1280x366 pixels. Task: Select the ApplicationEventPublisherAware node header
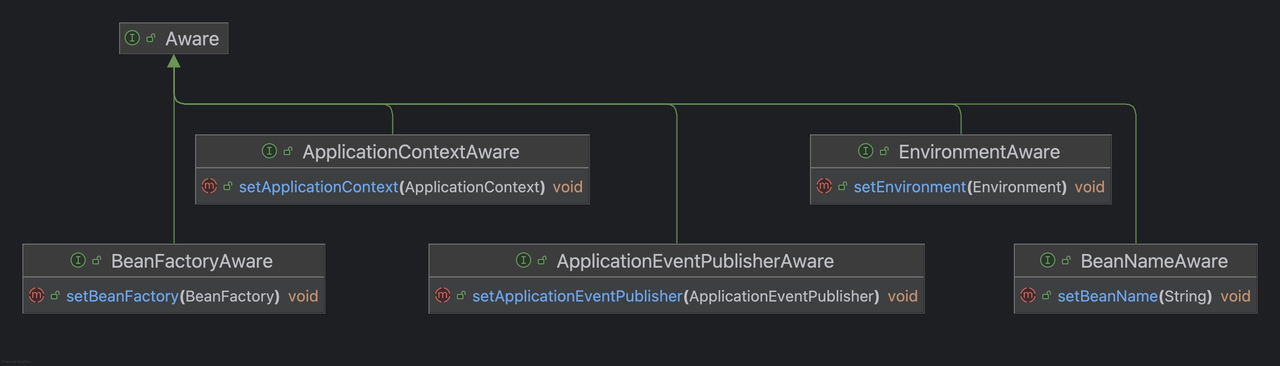(677, 260)
